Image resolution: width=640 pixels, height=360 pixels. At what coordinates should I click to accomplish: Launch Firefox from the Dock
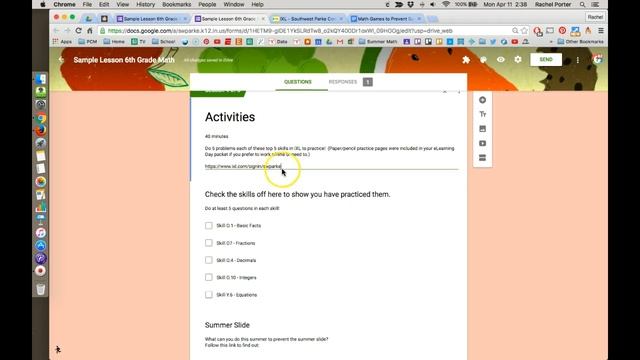point(40,131)
